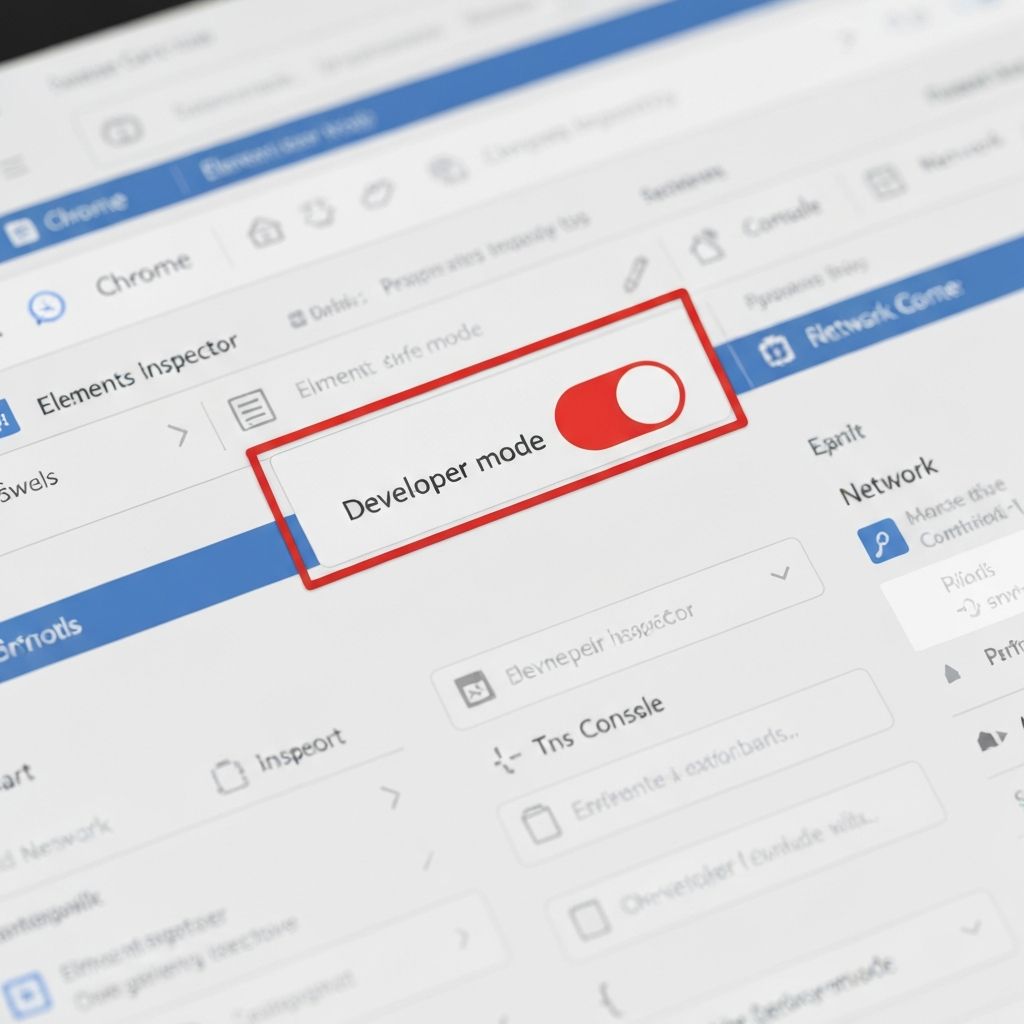Click the clipboard icon beside Inspect

229,775
